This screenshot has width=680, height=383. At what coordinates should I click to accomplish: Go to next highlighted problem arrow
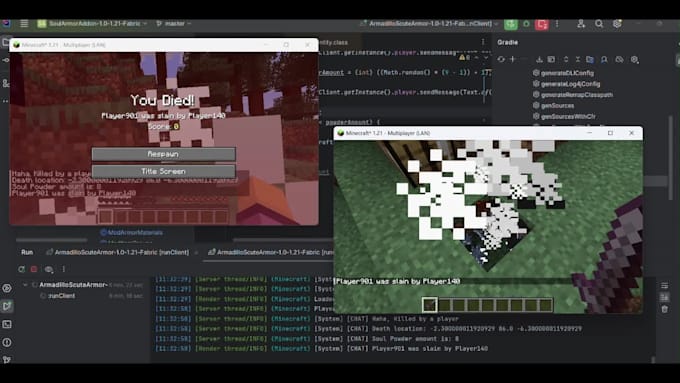[486, 57]
